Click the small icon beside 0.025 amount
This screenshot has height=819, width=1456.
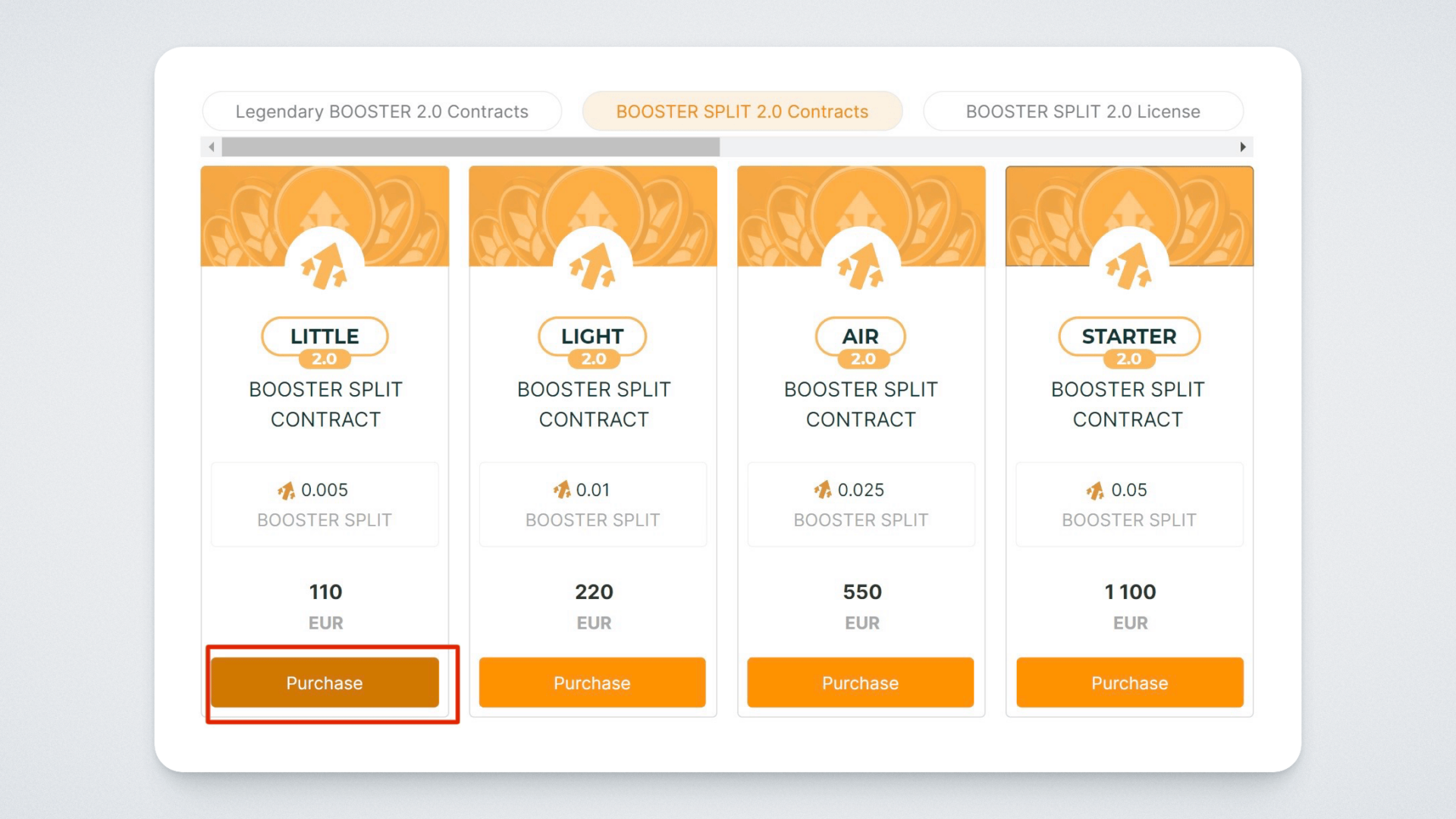pos(823,490)
